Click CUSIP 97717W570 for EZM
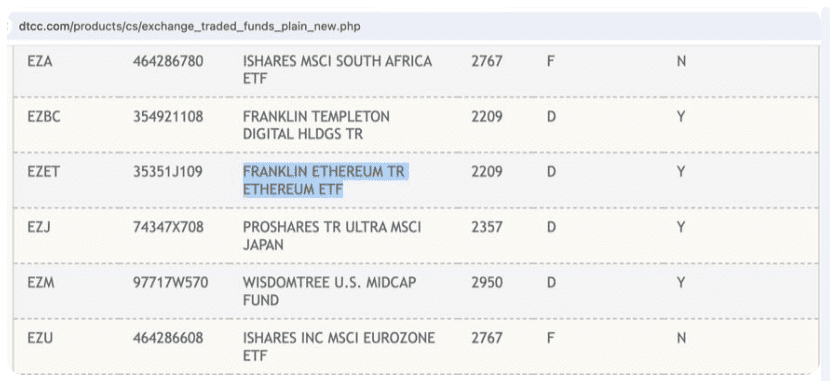This screenshot has width=830, height=381. click(x=170, y=283)
